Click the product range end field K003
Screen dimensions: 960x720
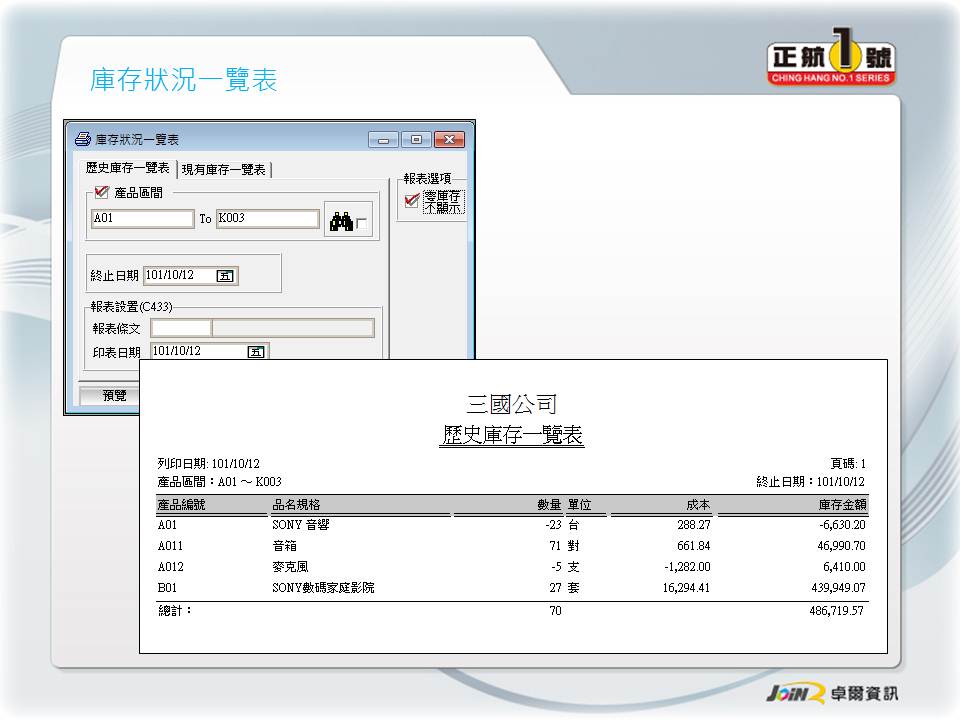coord(267,219)
